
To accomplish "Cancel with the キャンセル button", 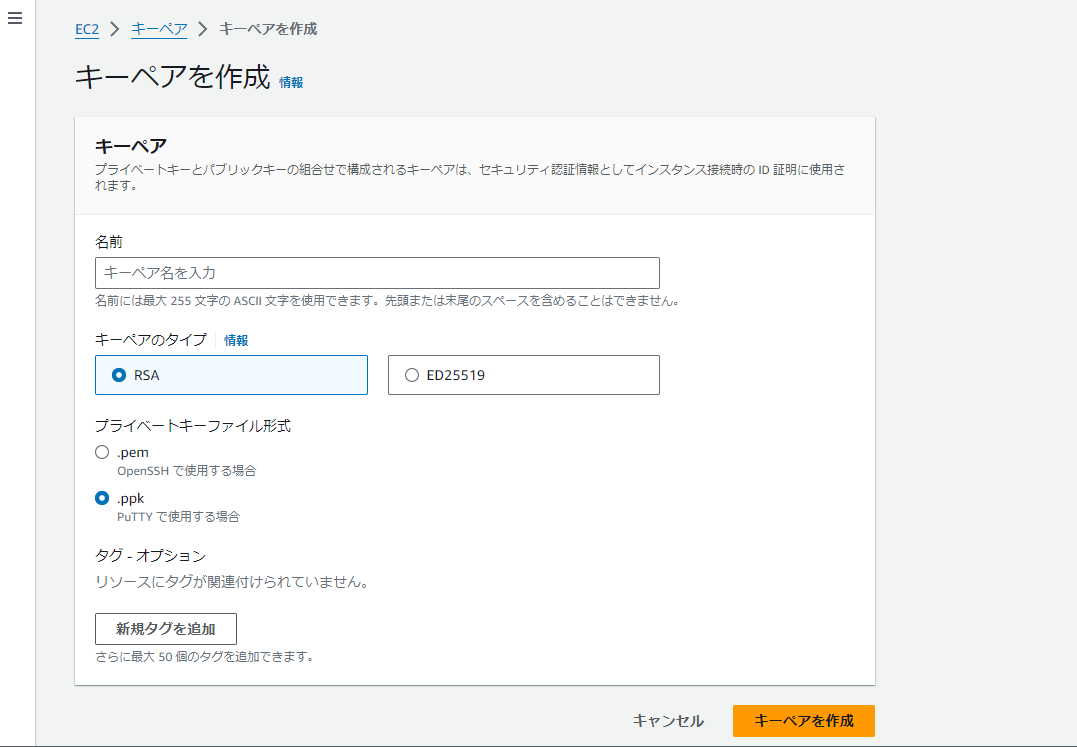I will point(668,721).
